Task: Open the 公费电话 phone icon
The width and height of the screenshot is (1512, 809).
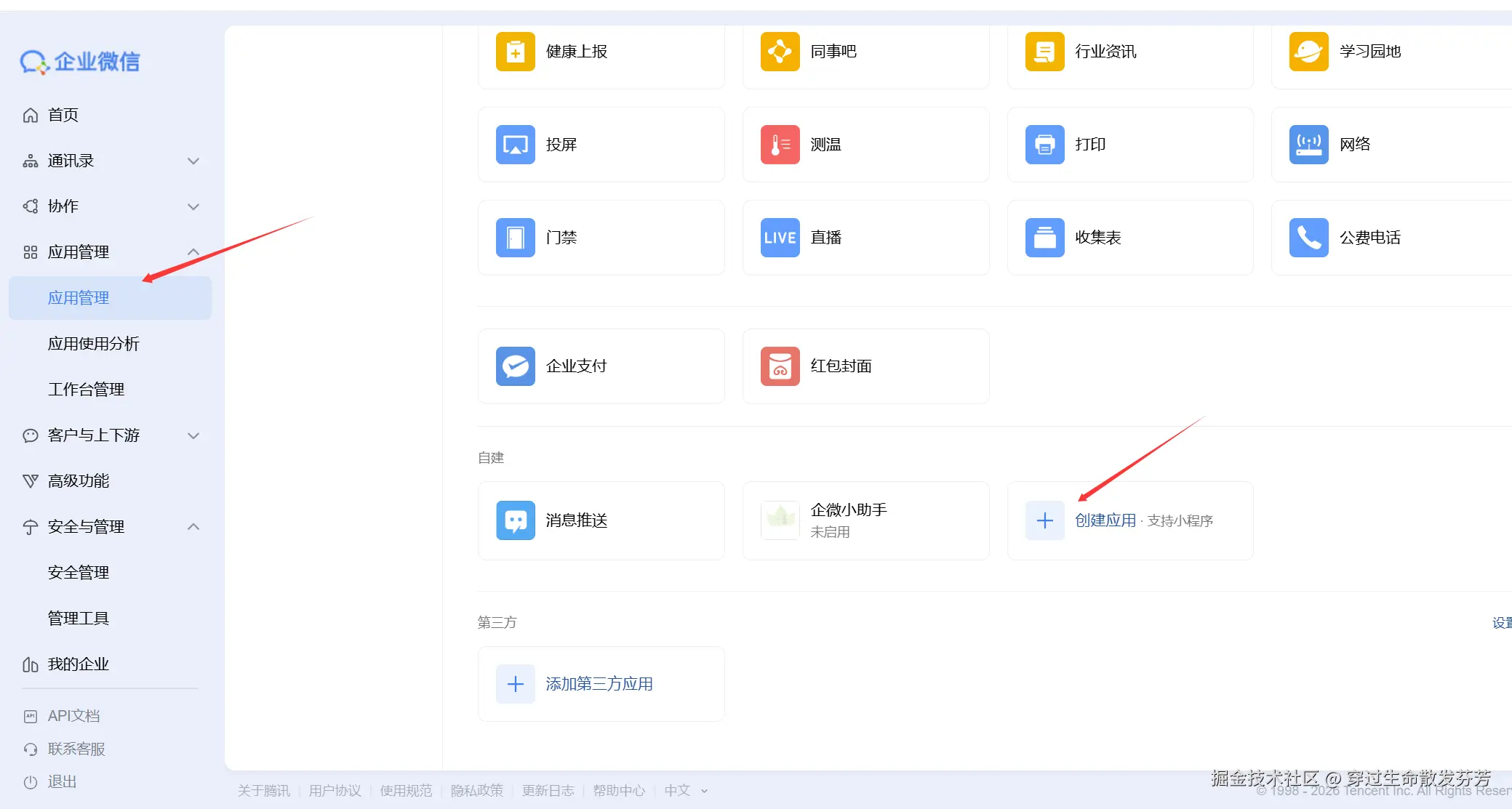Action: point(1308,238)
